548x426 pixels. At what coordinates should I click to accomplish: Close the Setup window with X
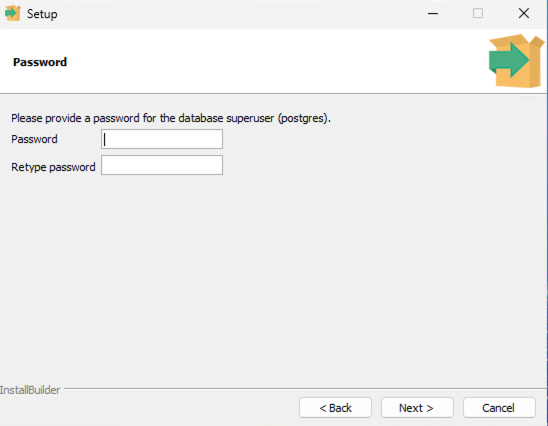tap(524, 14)
